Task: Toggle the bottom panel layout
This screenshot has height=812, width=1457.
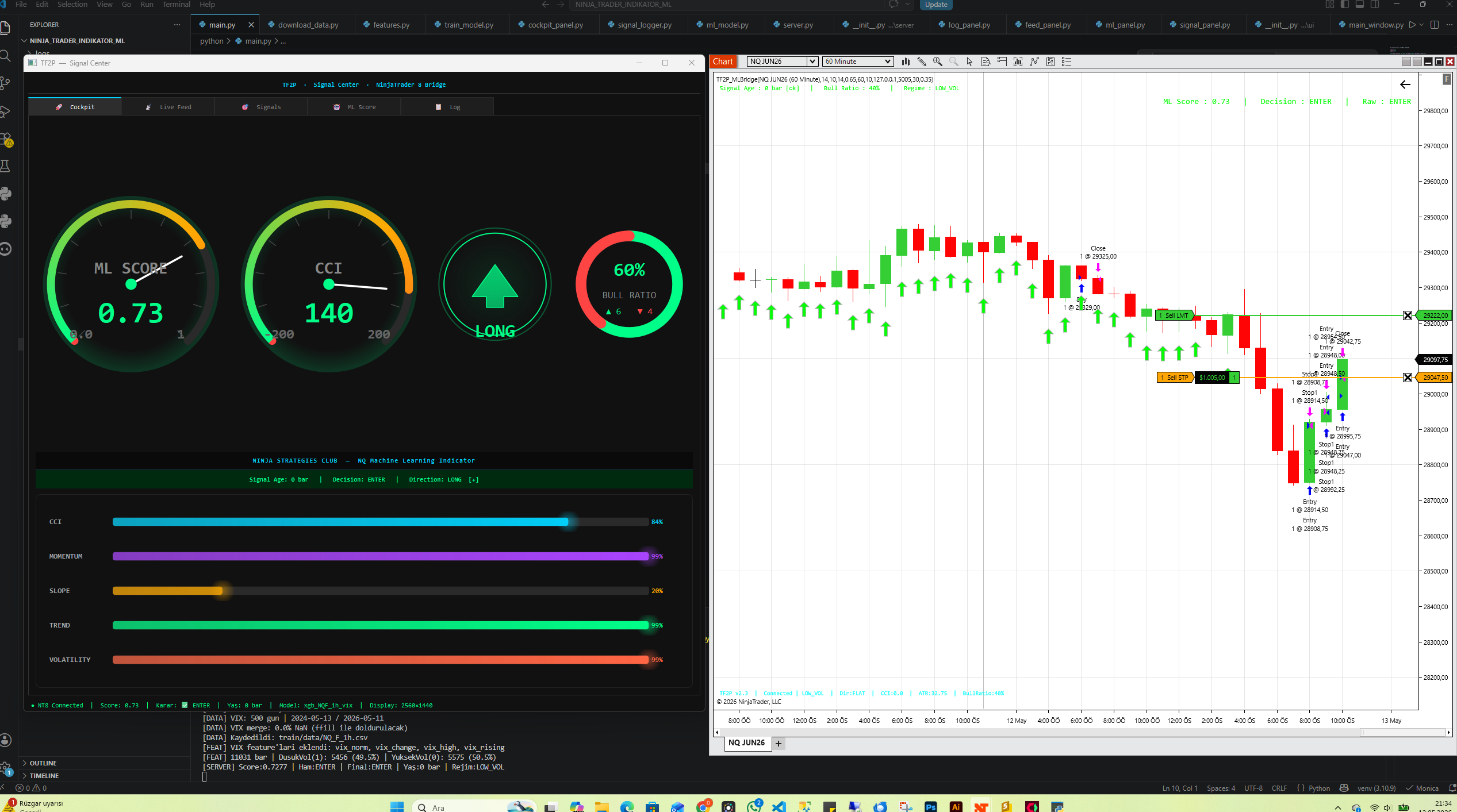Action: coord(1360,5)
